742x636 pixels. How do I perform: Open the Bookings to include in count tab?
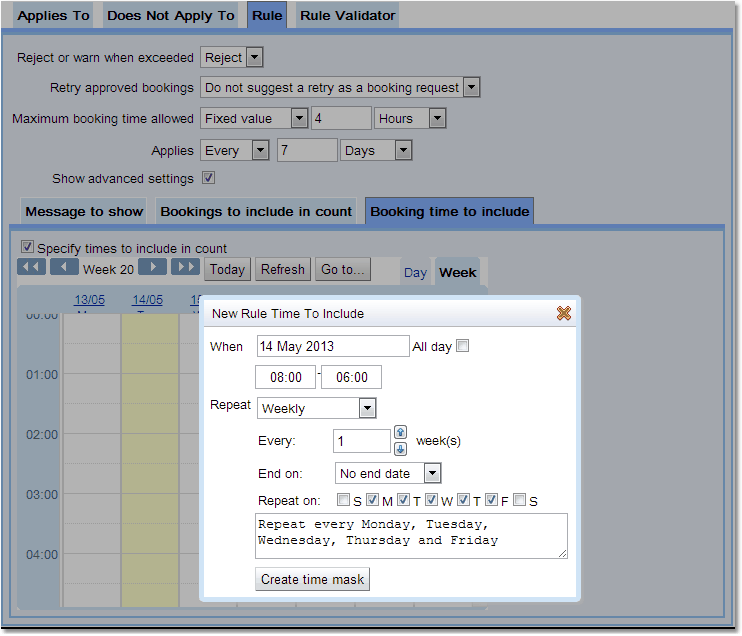pos(256,211)
